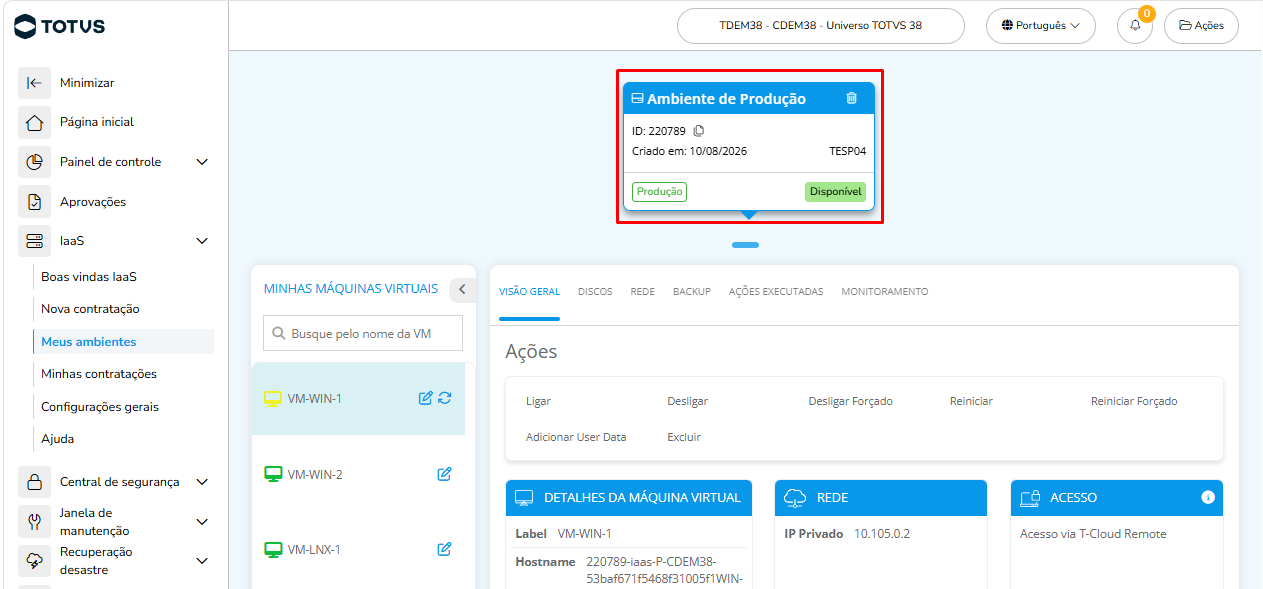1263x589 pixels.
Task: Click monitor icon in Detalhes da Máquina Virtual header
Action: (524, 497)
